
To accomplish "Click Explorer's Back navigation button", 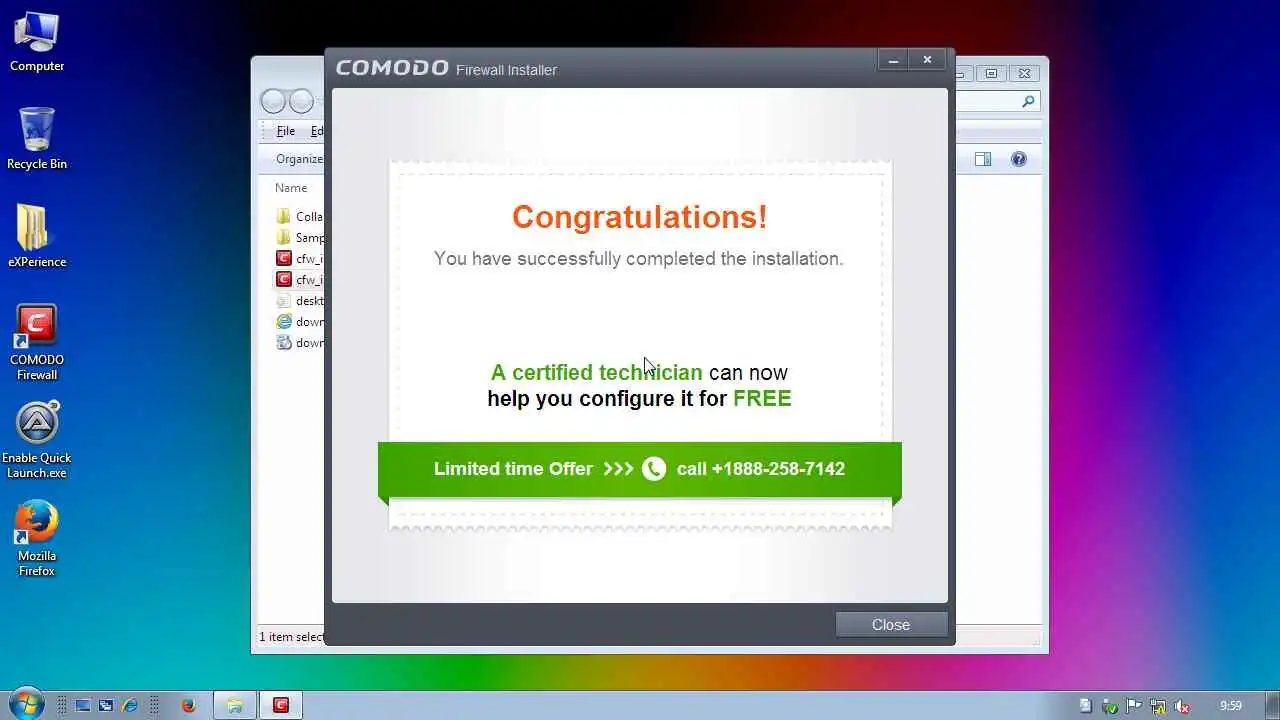I will click(x=272, y=101).
